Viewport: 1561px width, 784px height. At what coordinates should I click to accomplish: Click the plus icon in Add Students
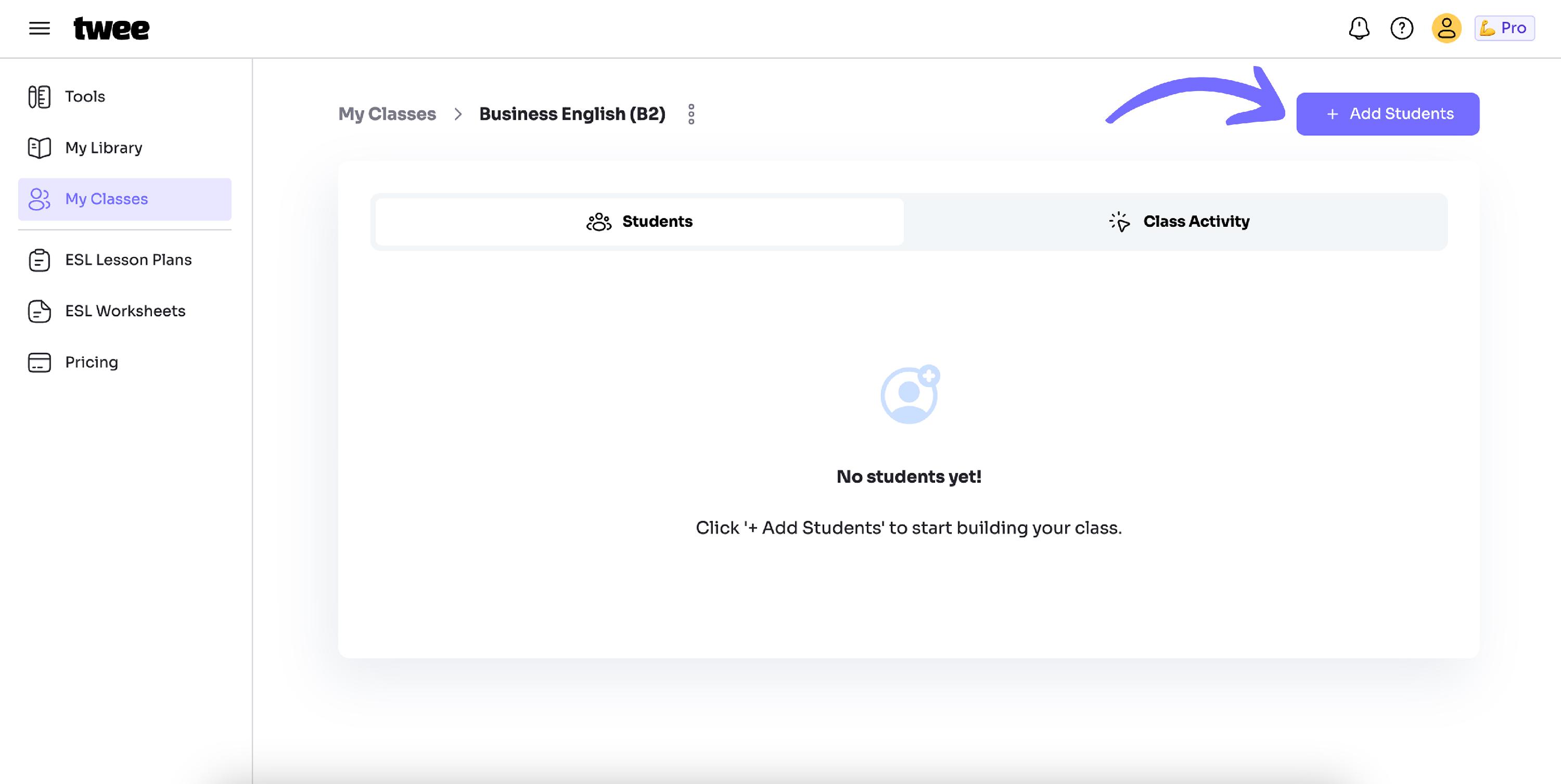click(x=1333, y=114)
